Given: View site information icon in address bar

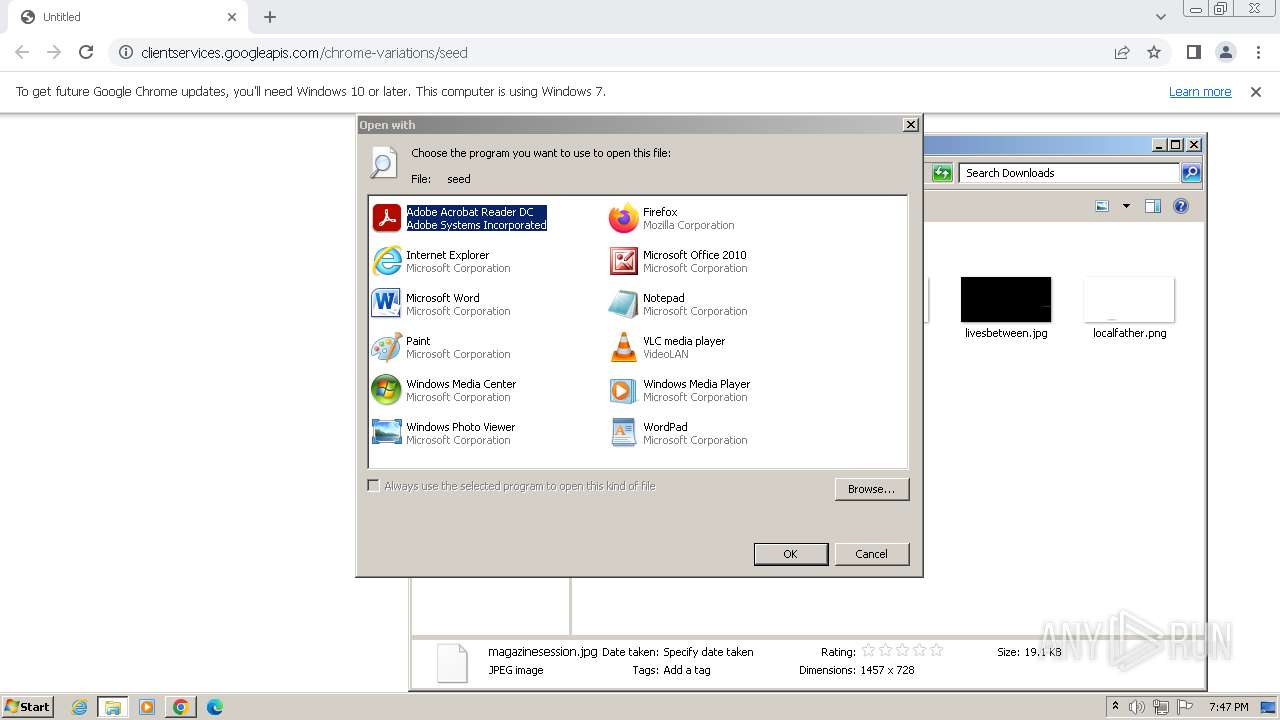Looking at the screenshot, I should (126, 52).
